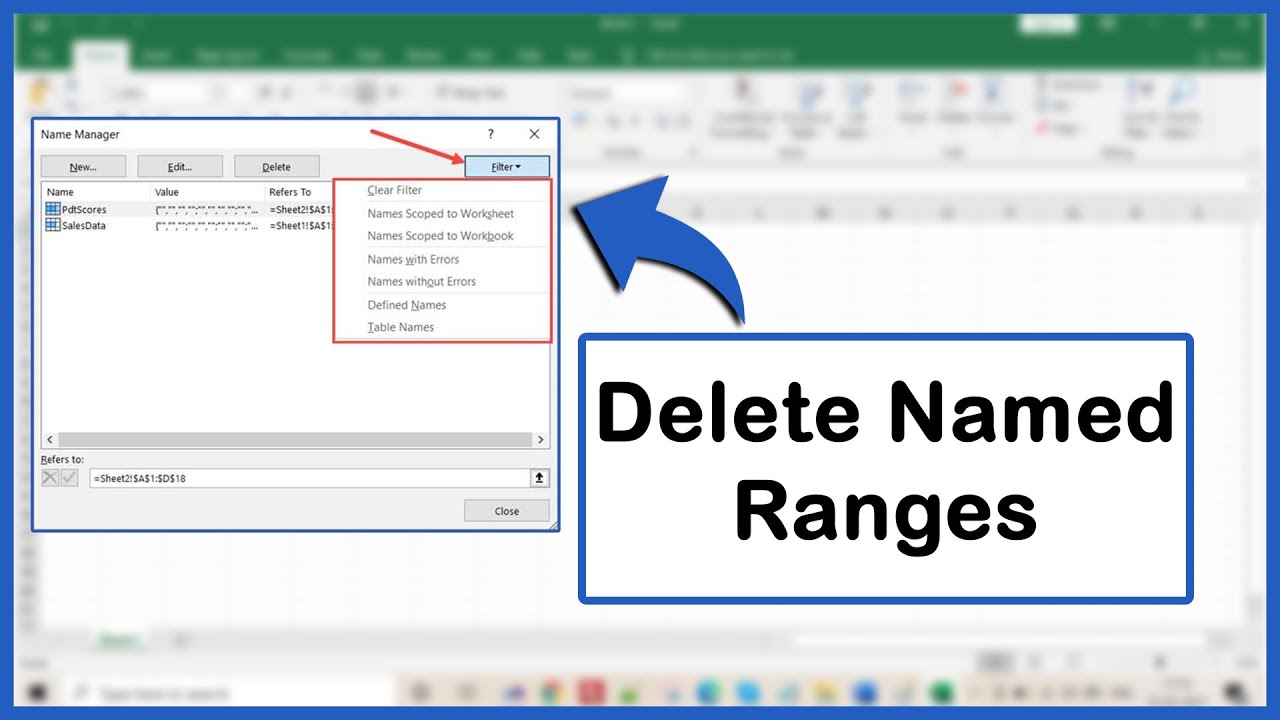The width and height of the screenshot is (1280, 720).
Task: Choose Clear Filter from the menu
Action: [x=395, y=190]
